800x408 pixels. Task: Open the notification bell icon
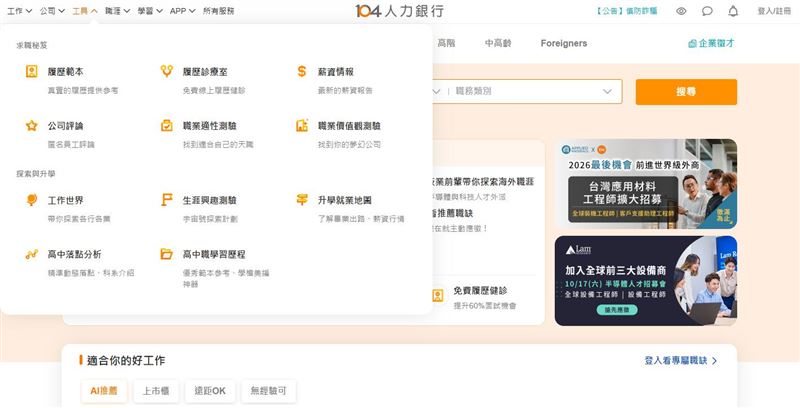tap(733, 11)
